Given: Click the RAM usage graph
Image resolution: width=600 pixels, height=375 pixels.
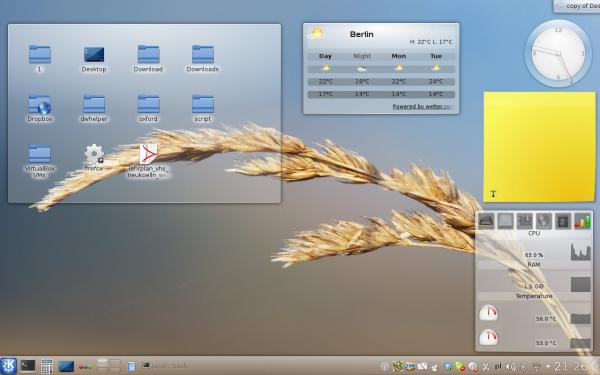Looking at the screenshot, I should [x=580, y=285].
